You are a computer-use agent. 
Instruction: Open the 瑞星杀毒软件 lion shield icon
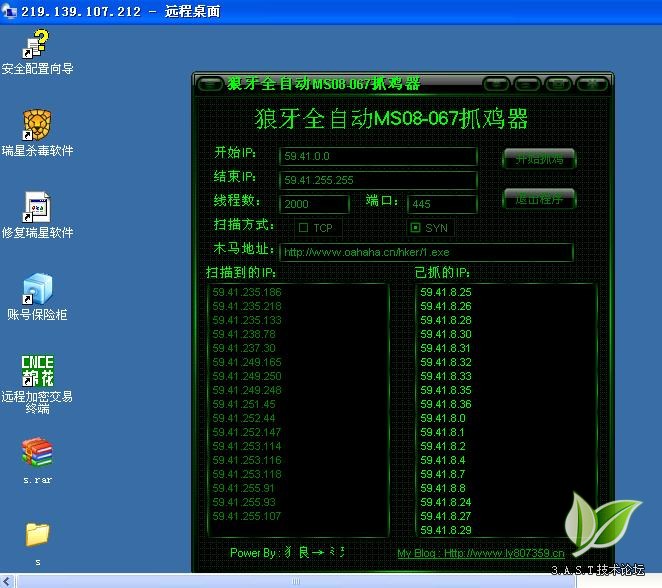click(37, 127)
